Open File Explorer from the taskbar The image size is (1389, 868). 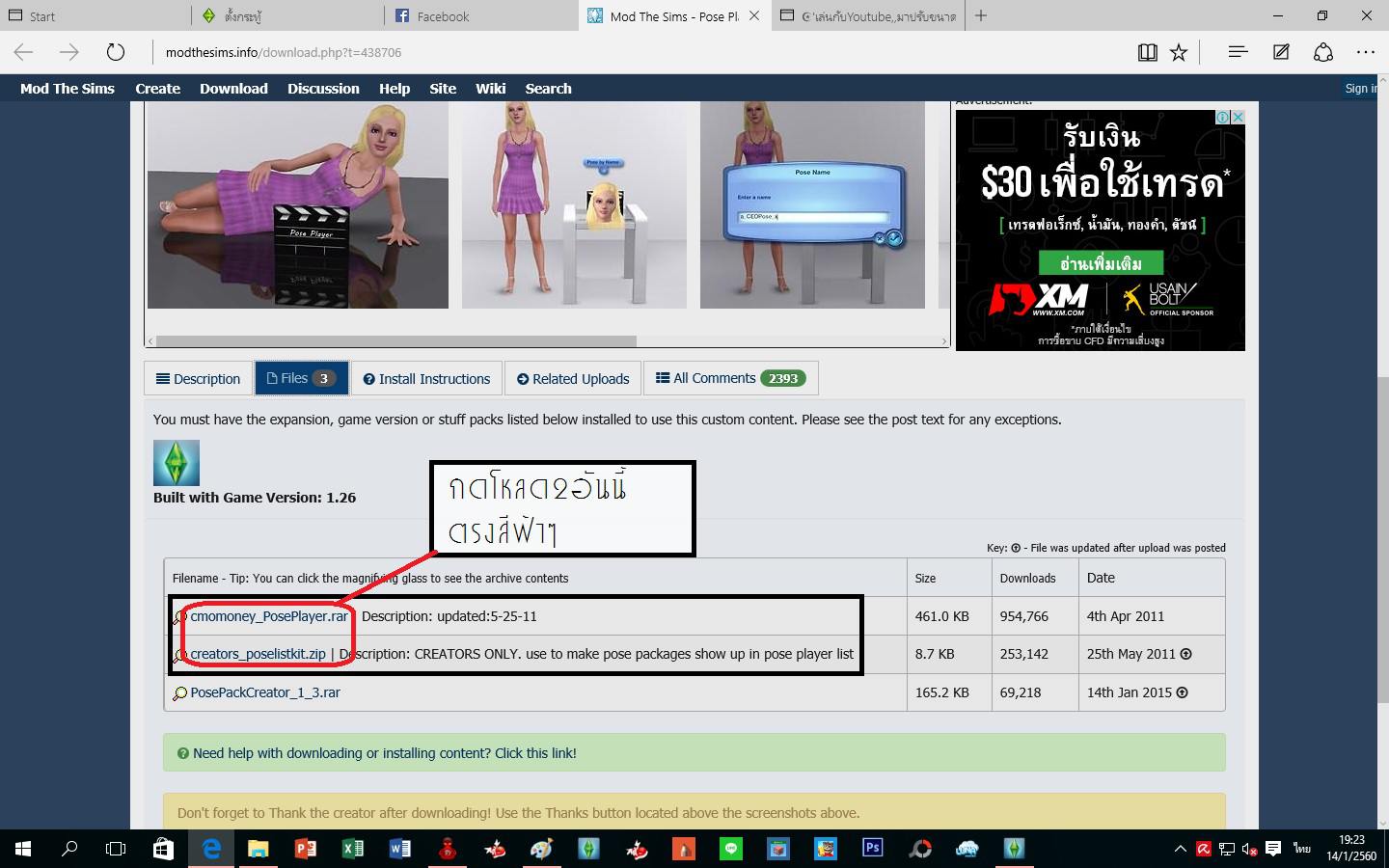pos(258,849)
